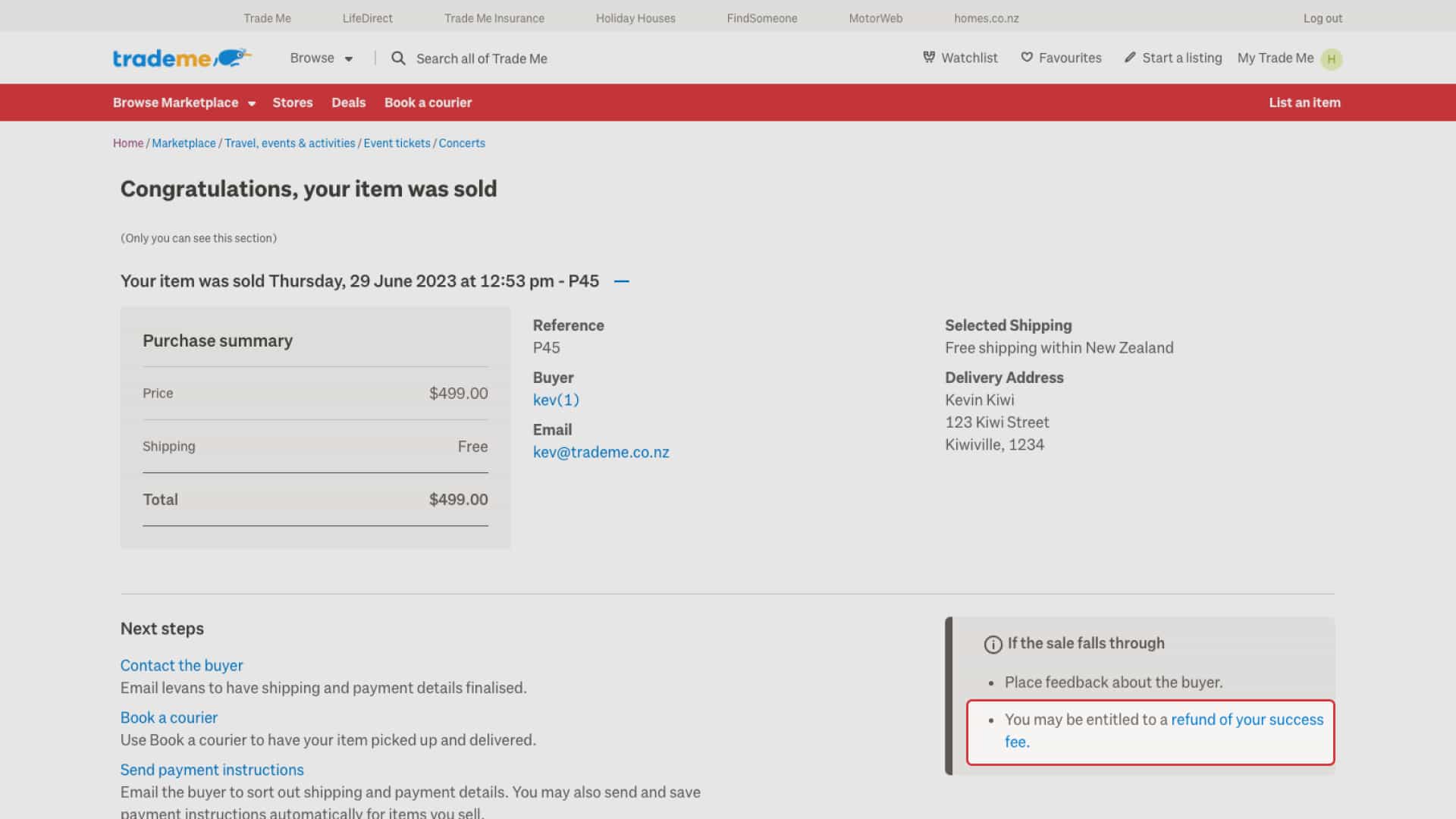This screenshot has width=1456, height=819.
Task: Click the Trade Me kiwi logo
Action: (x=182, y=58)
